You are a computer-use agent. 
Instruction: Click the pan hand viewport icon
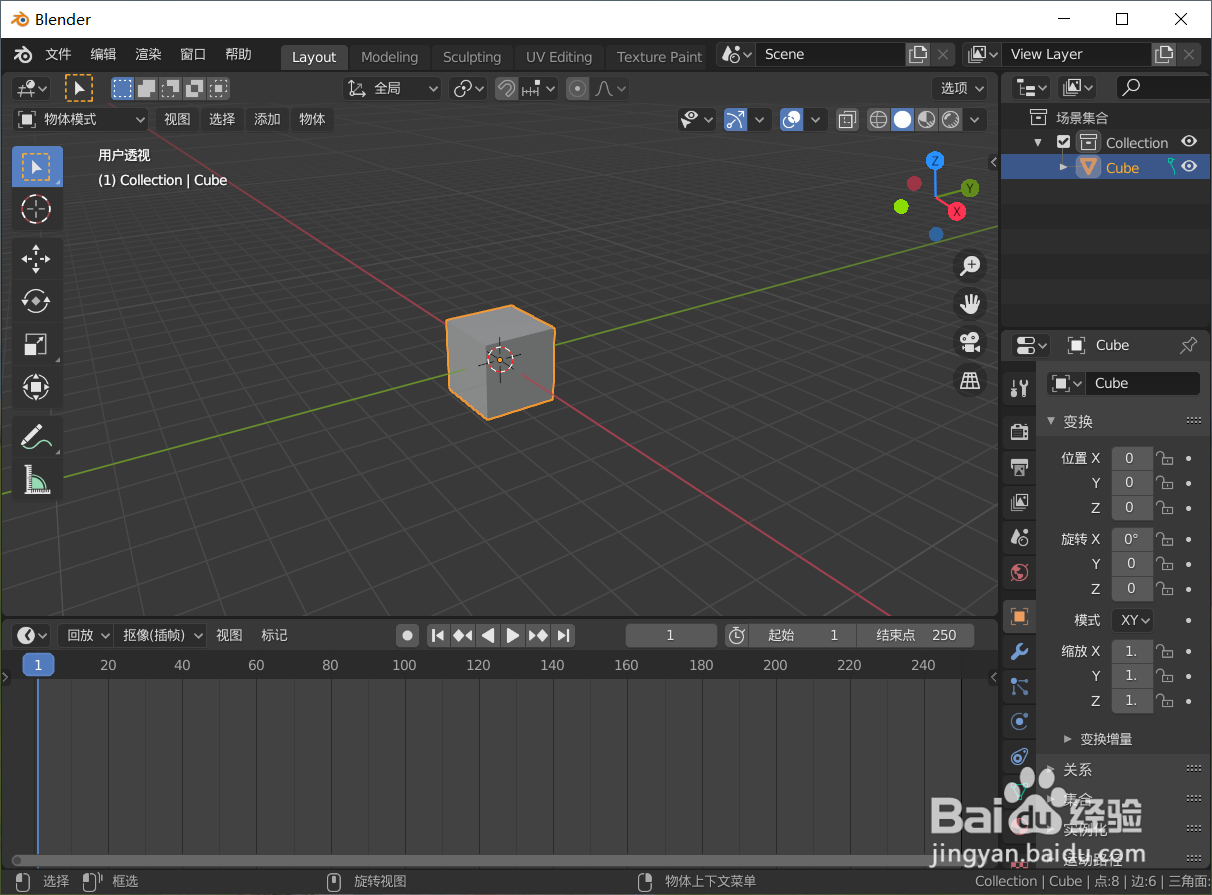tap(969, 303)
